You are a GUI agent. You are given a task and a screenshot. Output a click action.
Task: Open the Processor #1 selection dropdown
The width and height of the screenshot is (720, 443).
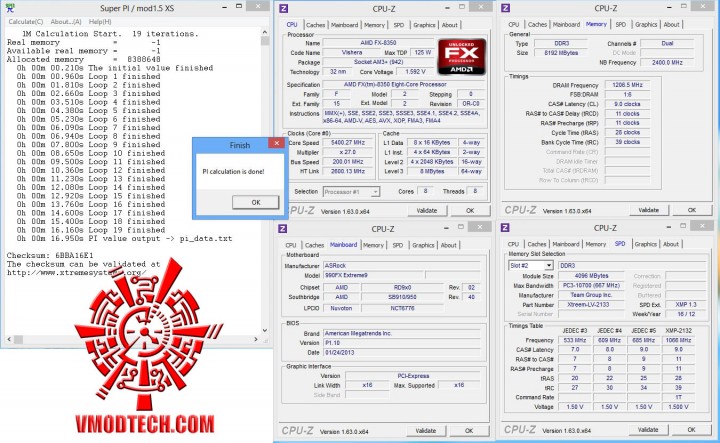point(351,192)
